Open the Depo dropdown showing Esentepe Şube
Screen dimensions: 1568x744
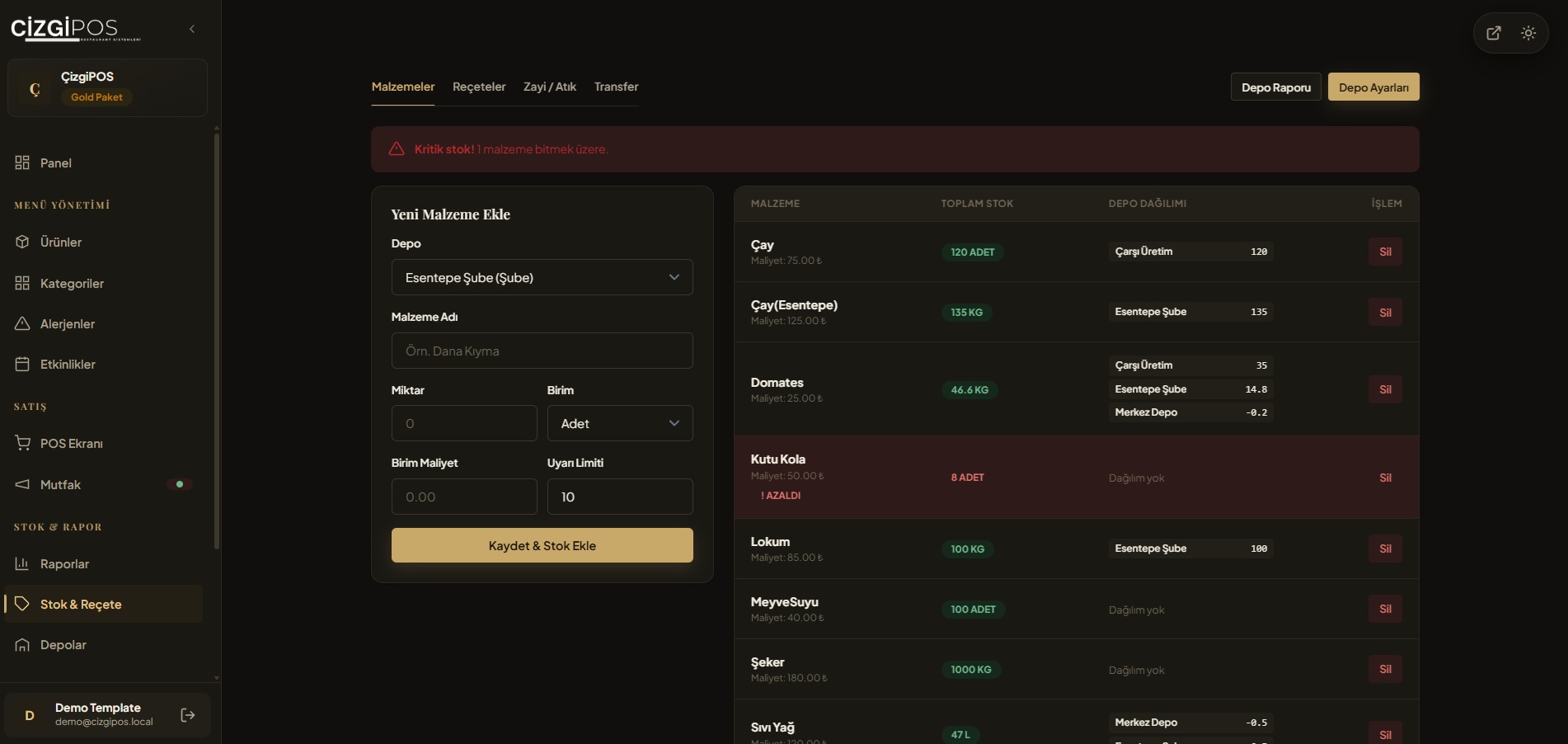click(x=542, y=277)
